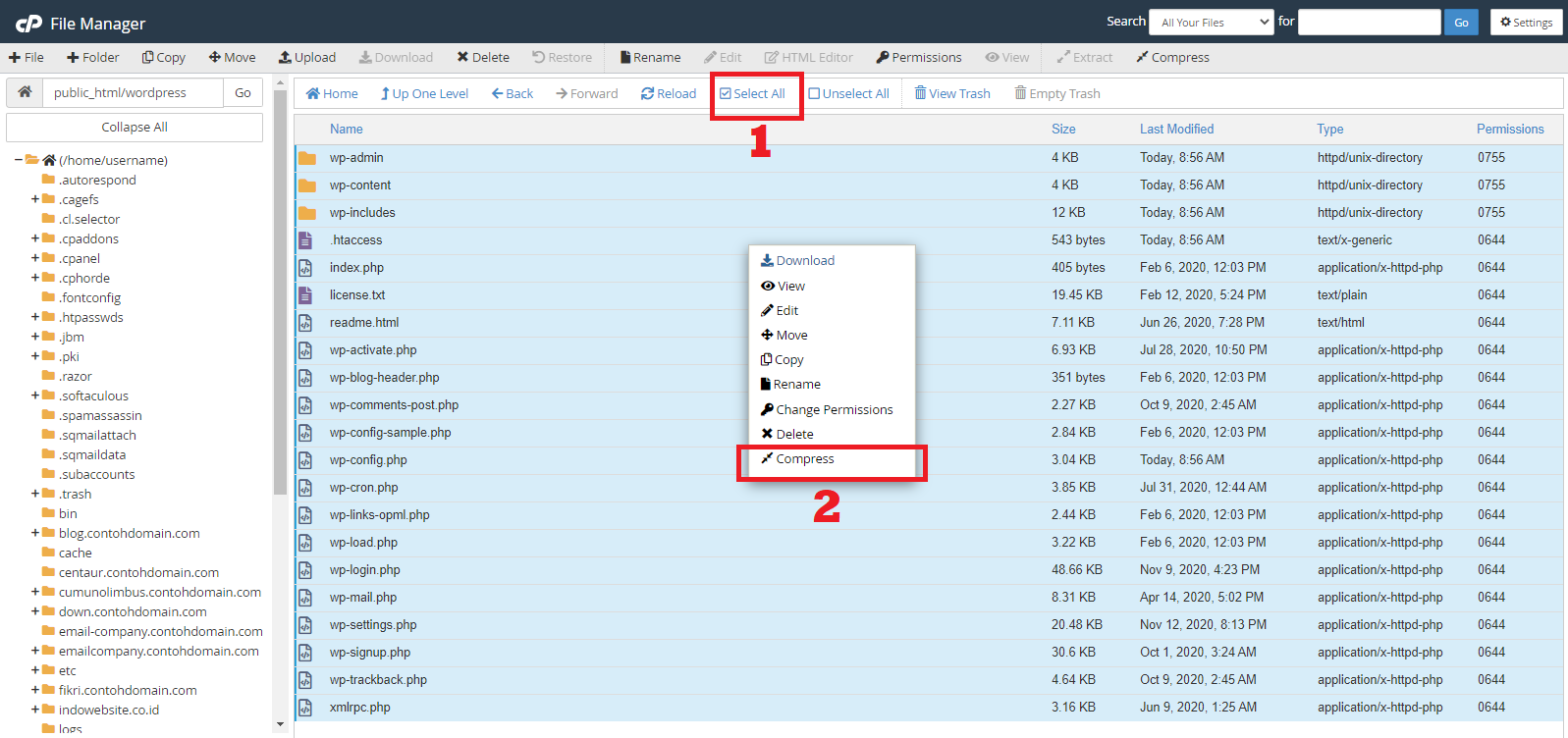This screenshot has height=738, width=1568.
Task: Click the Delete icon in top toolbar
Action: click(x=462, y=58)
